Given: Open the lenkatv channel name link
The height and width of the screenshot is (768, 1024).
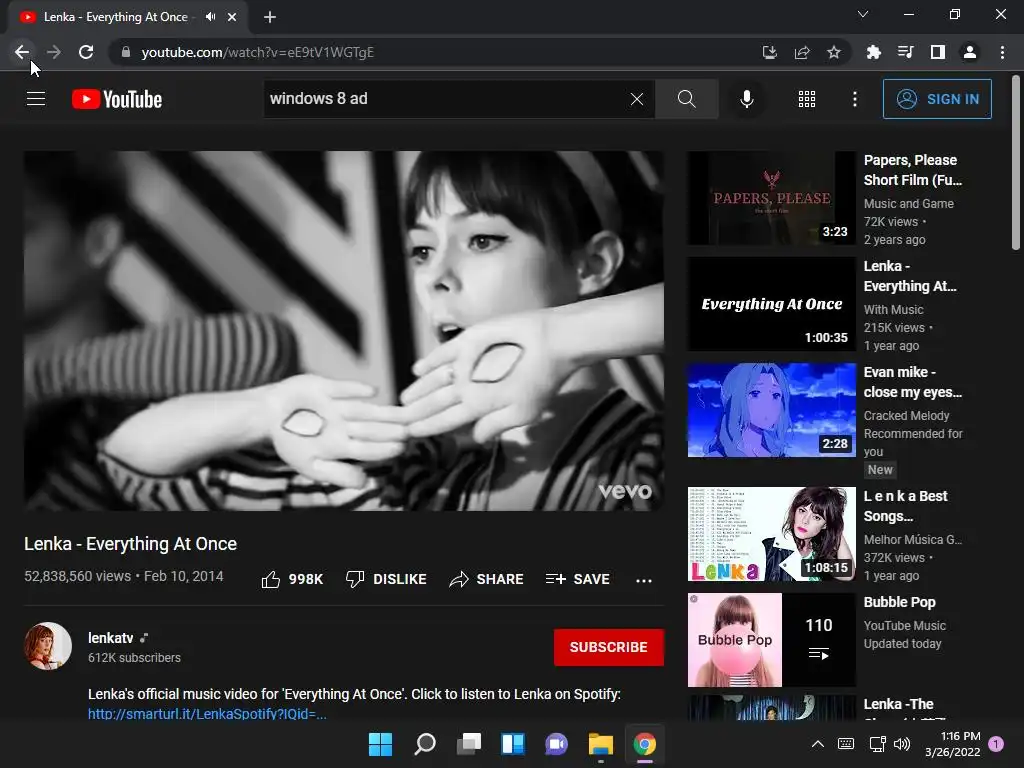Looking at the screenshot, I should 110,638.
